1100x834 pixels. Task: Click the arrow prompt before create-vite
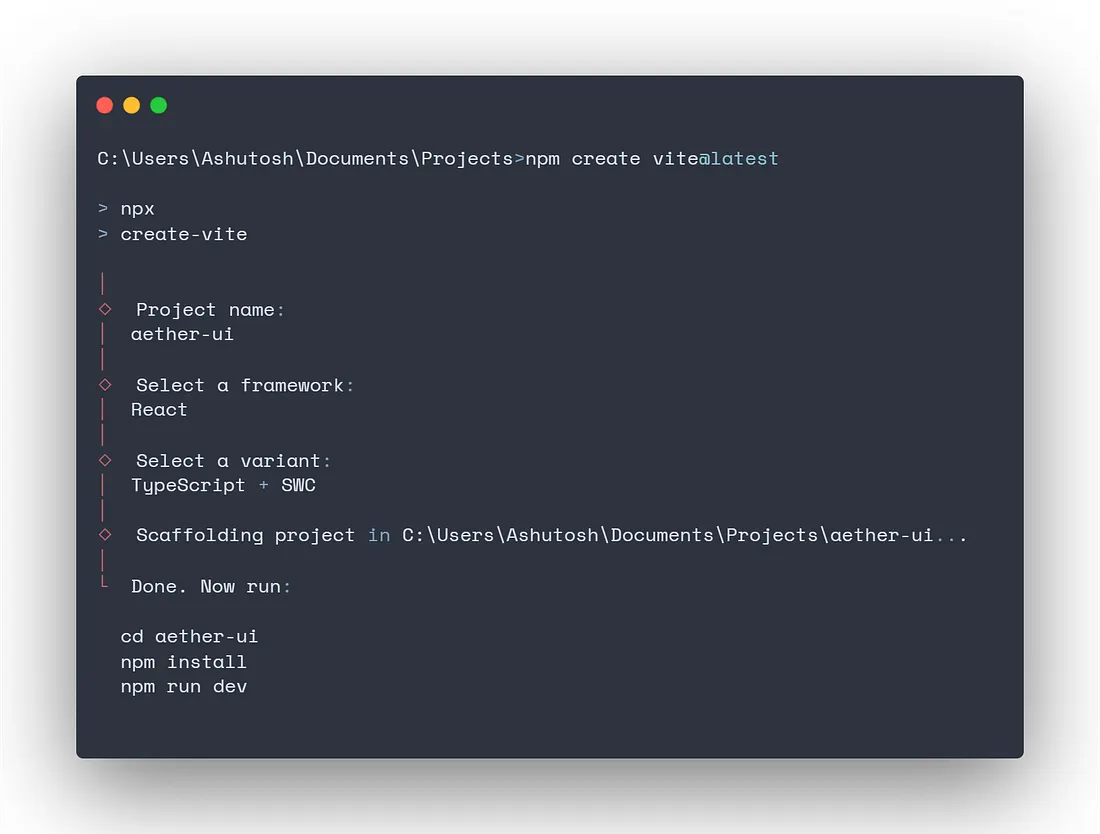pyautogui.click(x=103, y=234)
